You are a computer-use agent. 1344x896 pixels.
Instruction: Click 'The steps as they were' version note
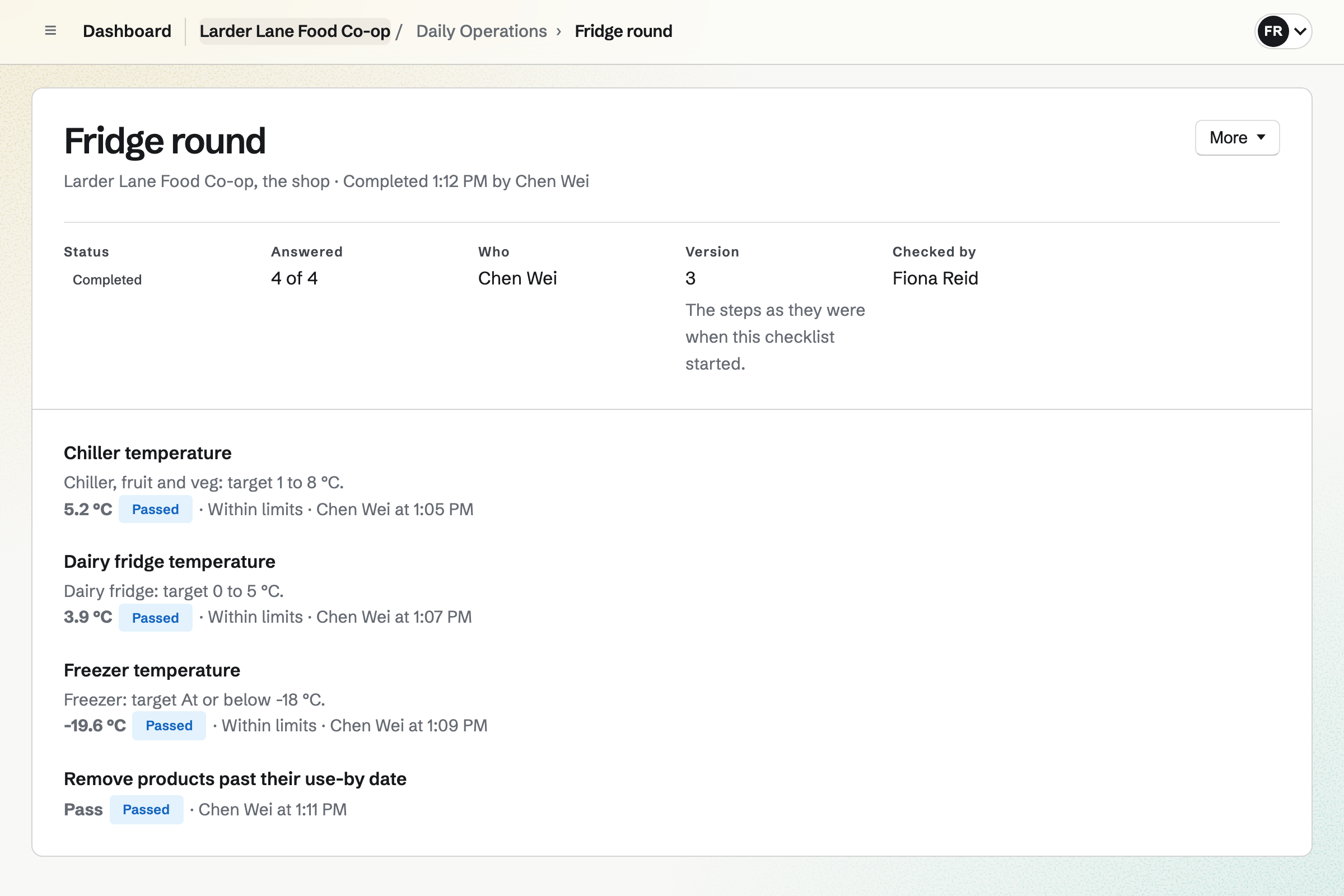click(x=775, y=337)
